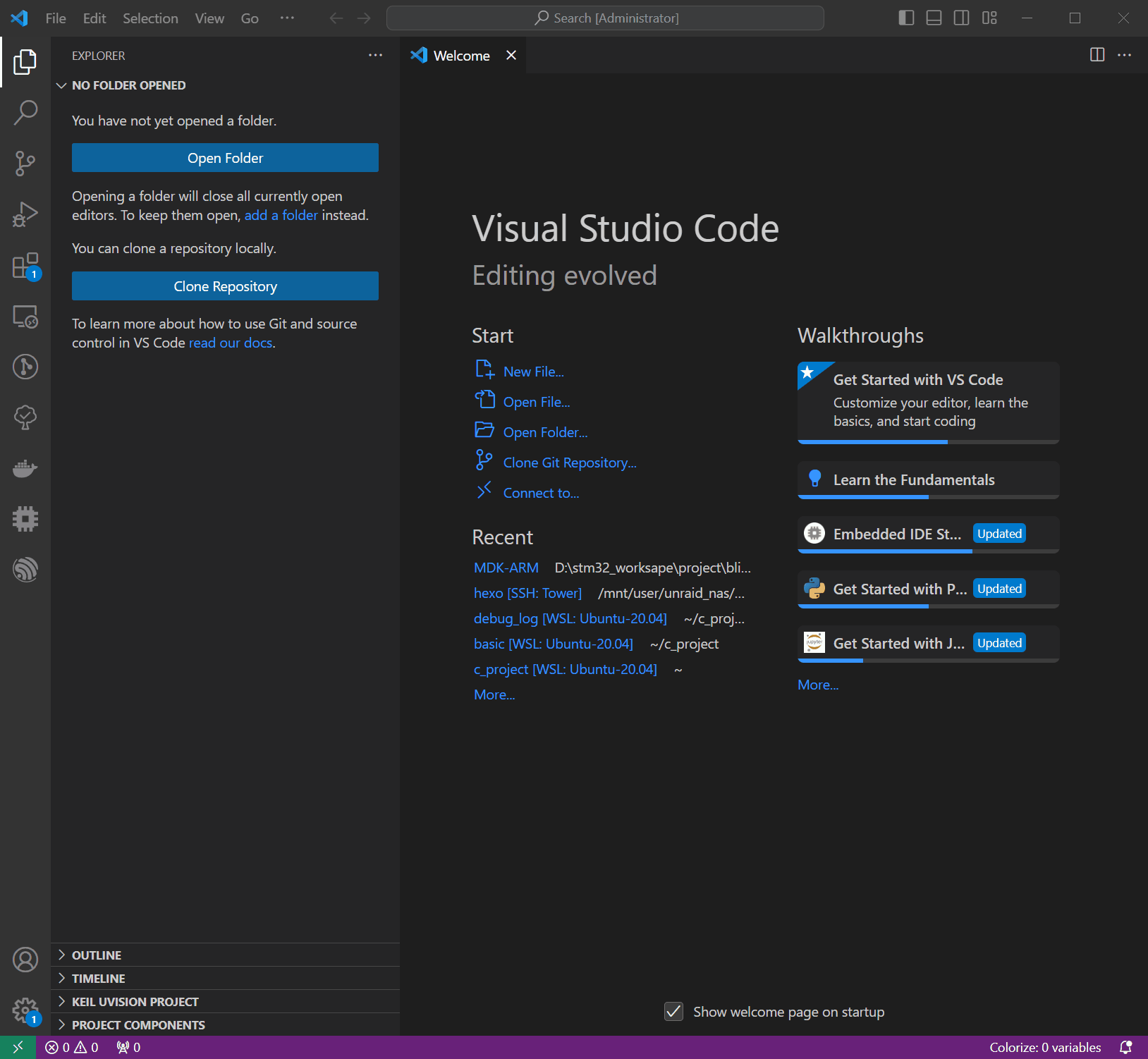Click More... under Recent list
This screenshot has height=1059, width=1148.
click(x=494, y=694)
